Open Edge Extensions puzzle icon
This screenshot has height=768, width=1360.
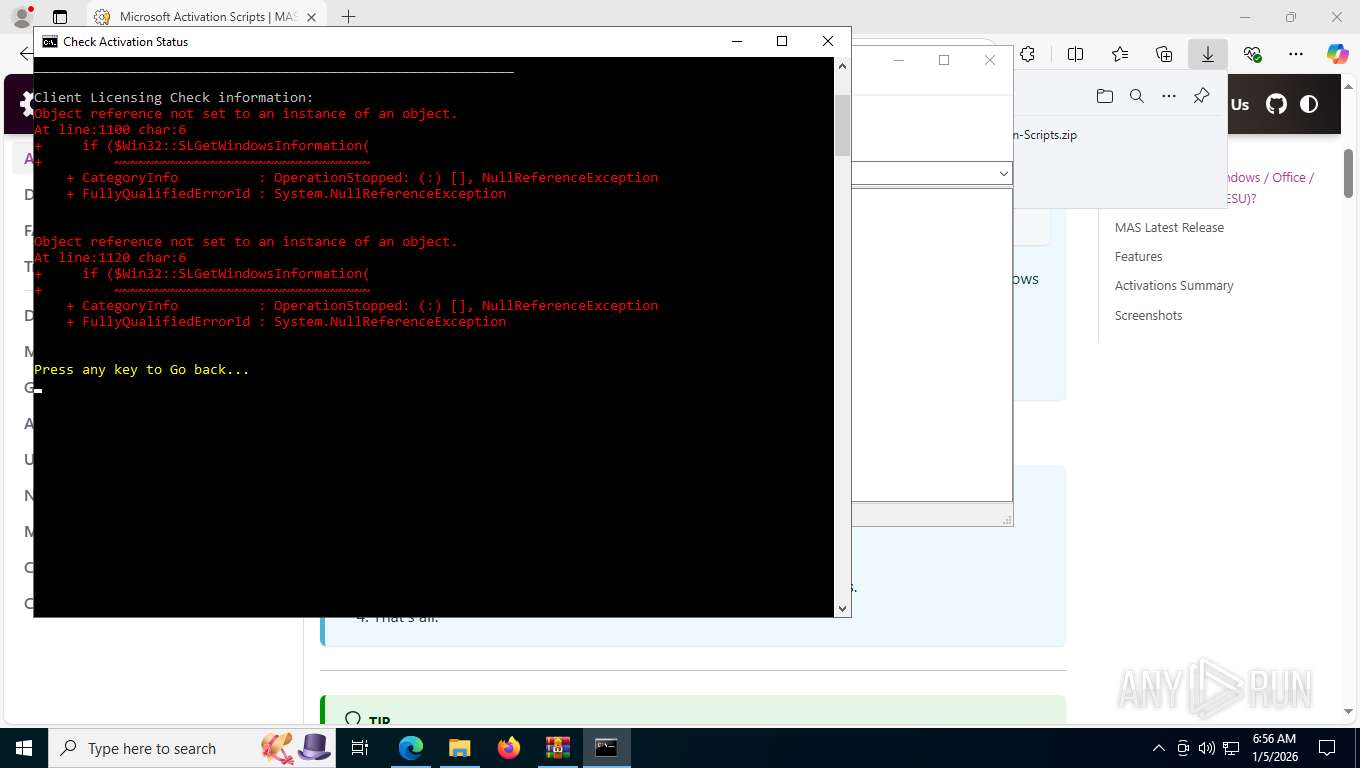click(x=1028, y=54)
